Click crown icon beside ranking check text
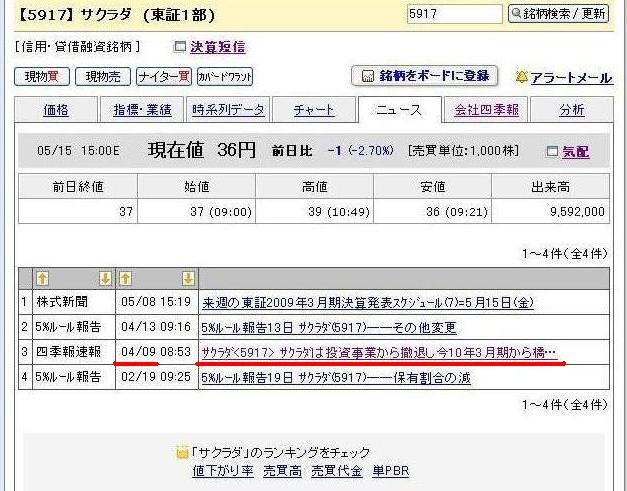This screenshot has width=627, height=491. tap(182, 452)
